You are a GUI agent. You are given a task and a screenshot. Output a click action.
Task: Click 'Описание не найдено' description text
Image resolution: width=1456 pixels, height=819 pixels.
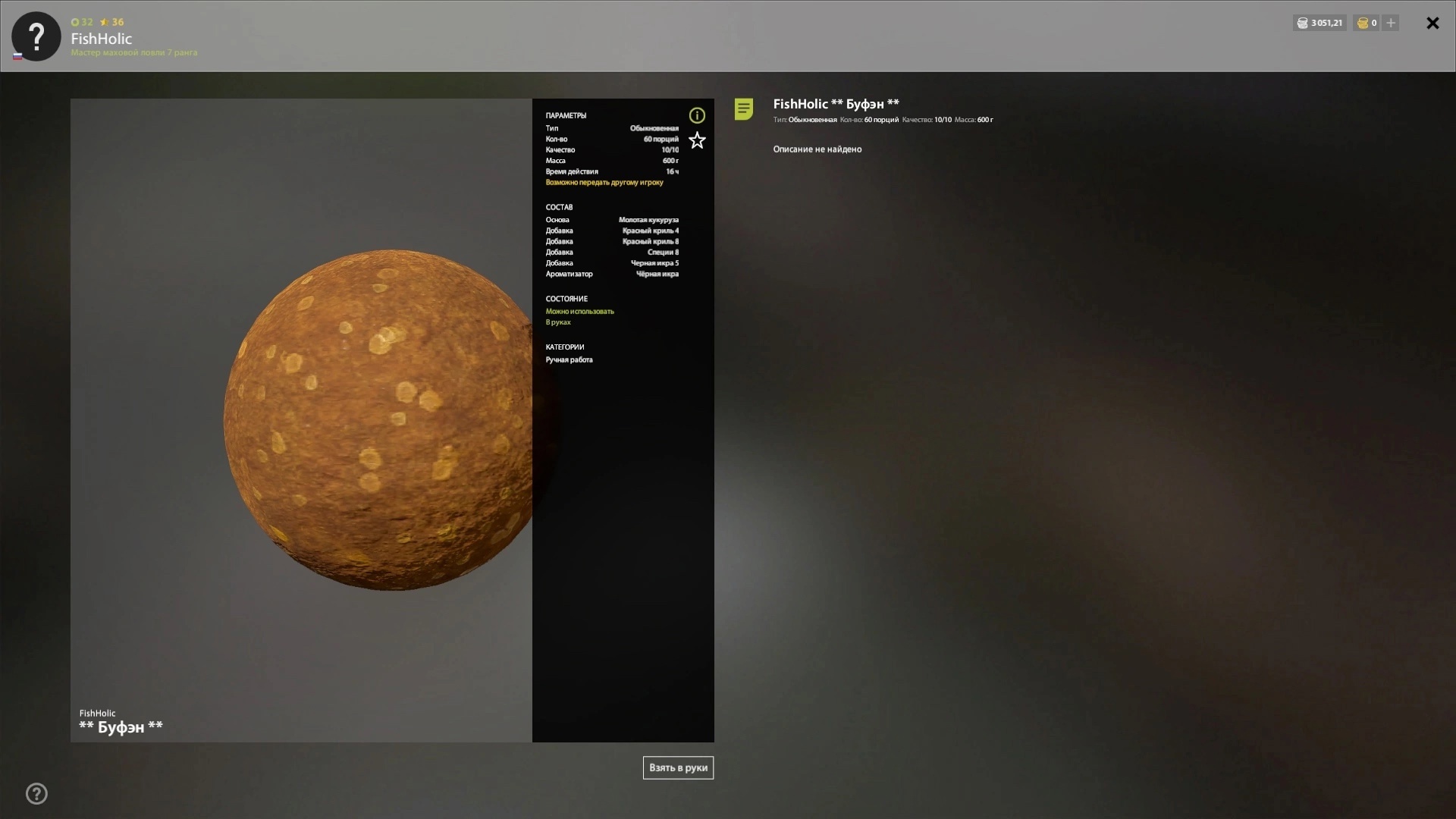pos(817,149)
